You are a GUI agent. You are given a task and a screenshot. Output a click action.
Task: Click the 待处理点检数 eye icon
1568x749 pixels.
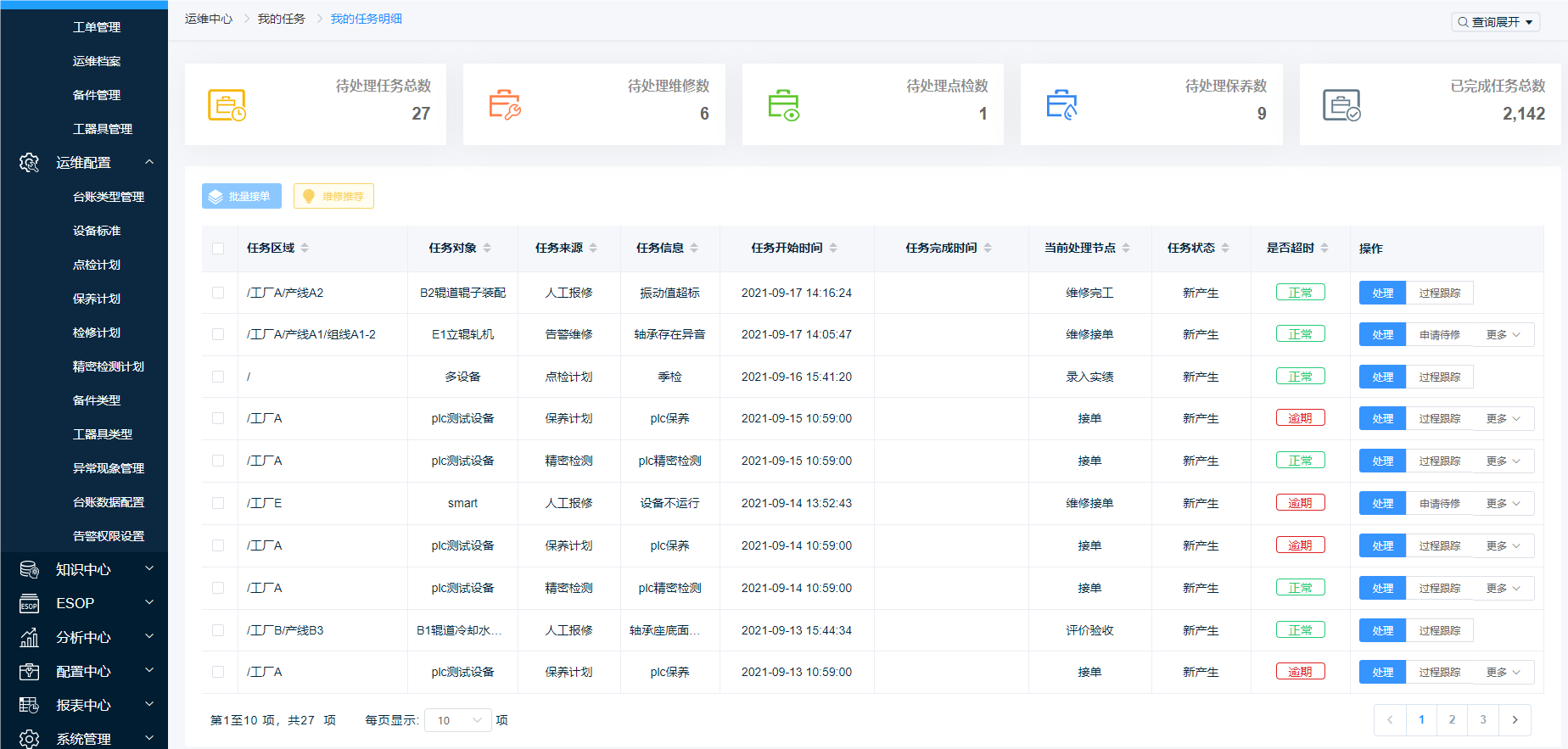(783, 105)
